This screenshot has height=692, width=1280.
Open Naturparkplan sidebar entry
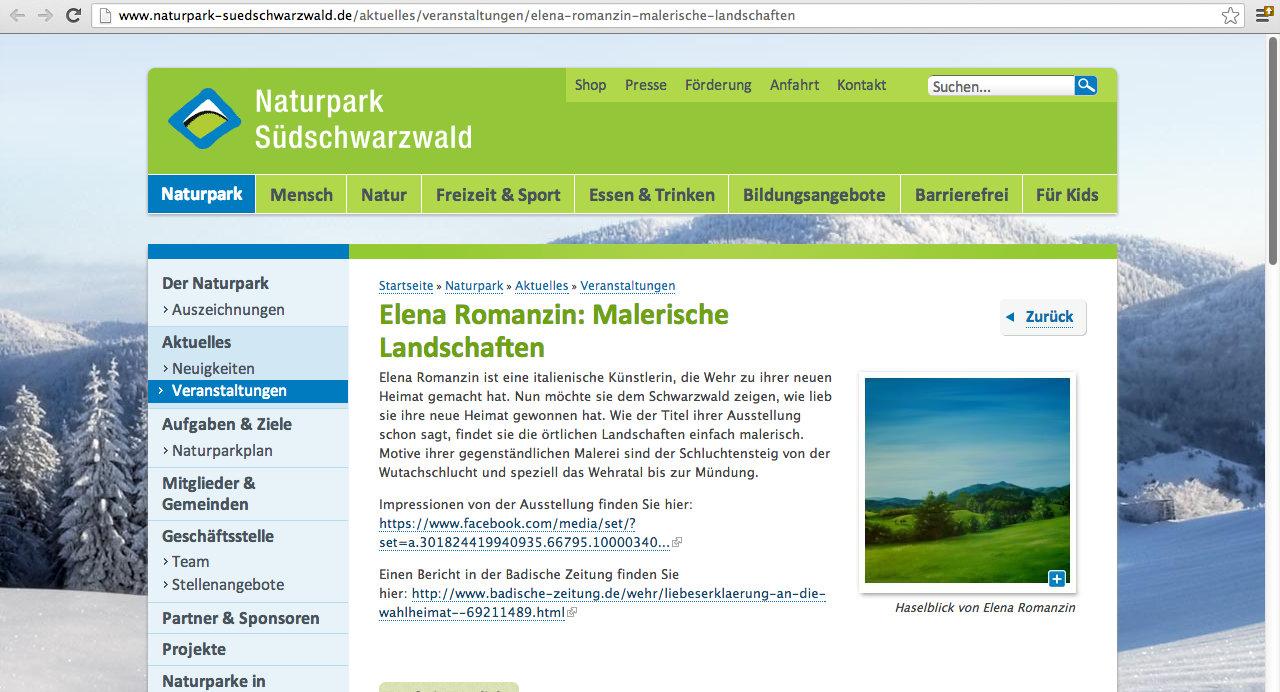(x=222, y=451)
